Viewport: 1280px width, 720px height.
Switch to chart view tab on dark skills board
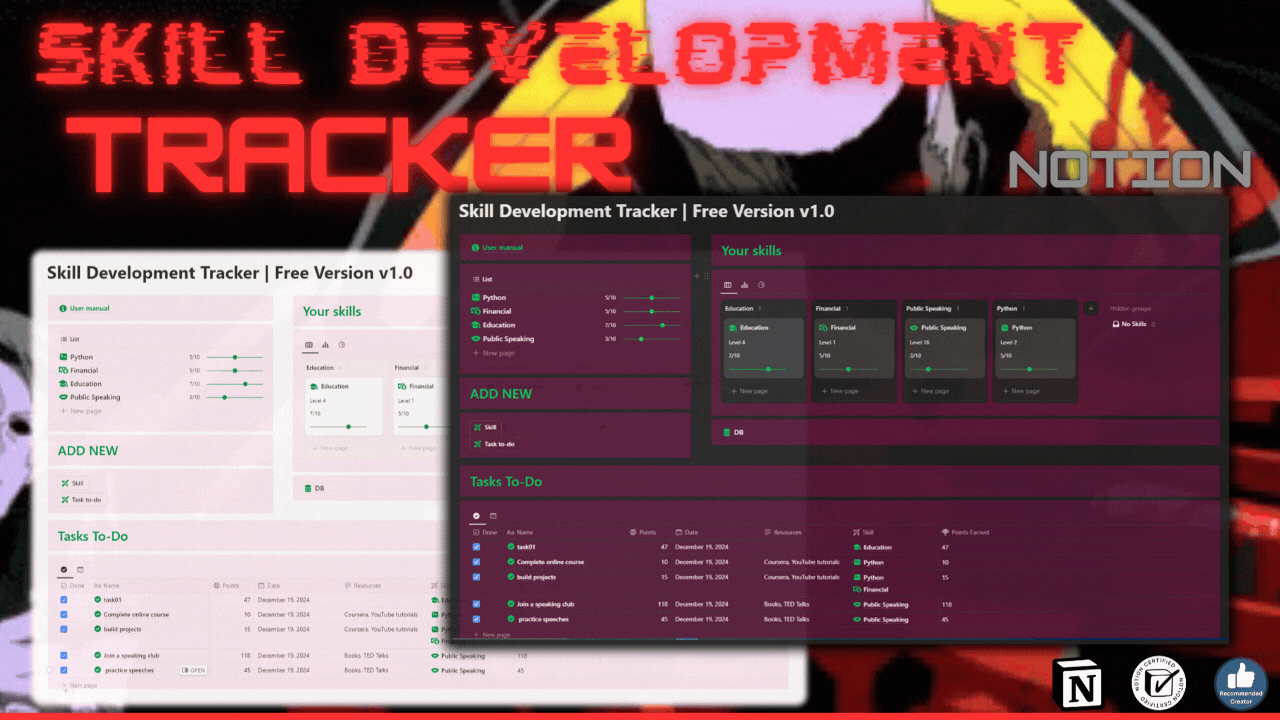tap(745, 285)
